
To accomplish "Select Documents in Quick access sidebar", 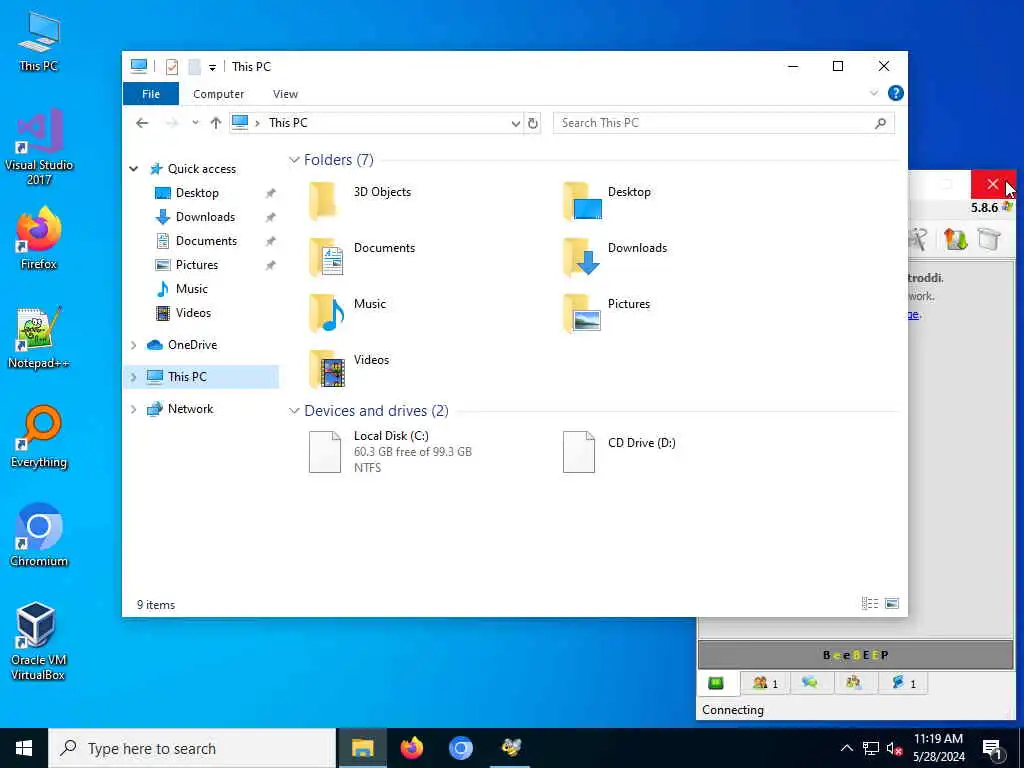I will pos(206,241).
